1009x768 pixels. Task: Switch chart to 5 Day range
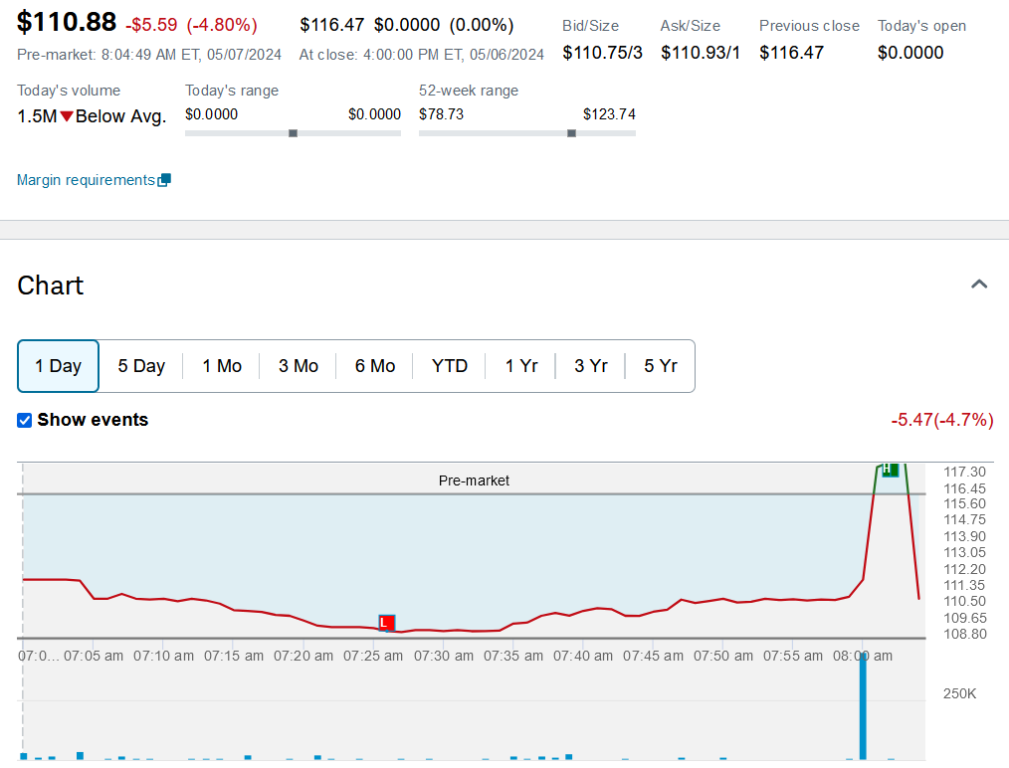141,366
